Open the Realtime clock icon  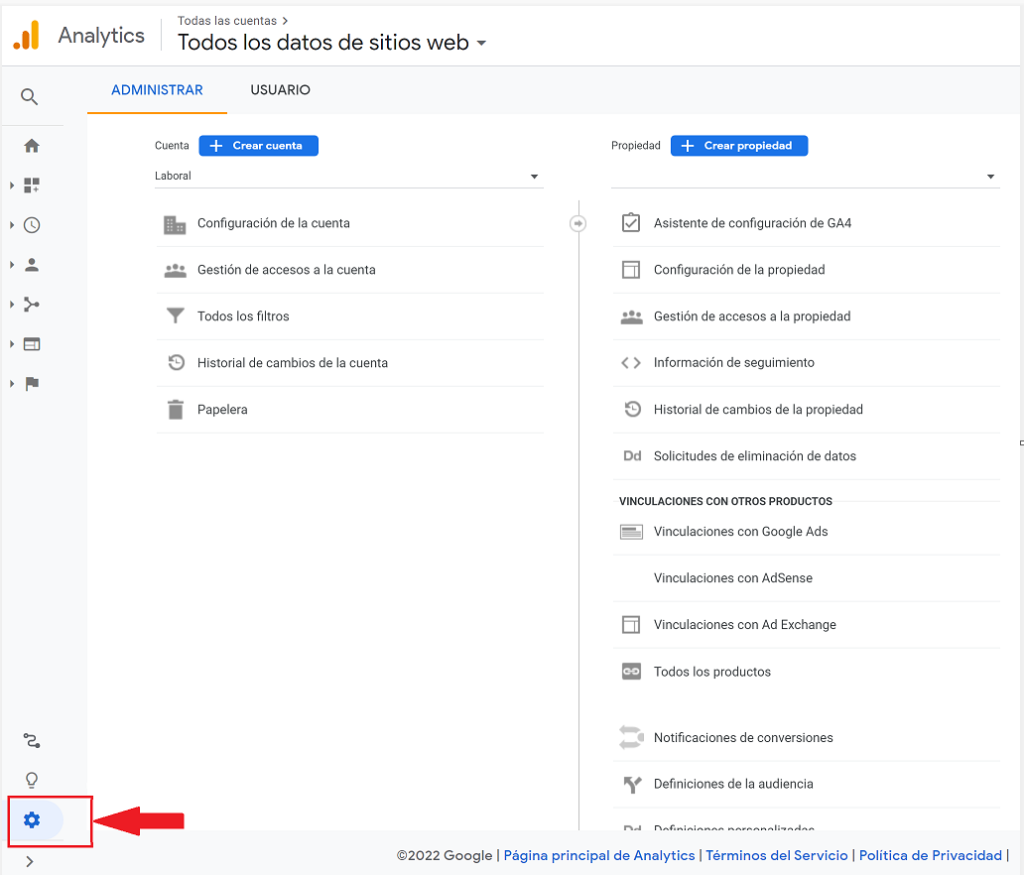coord(31,225)
